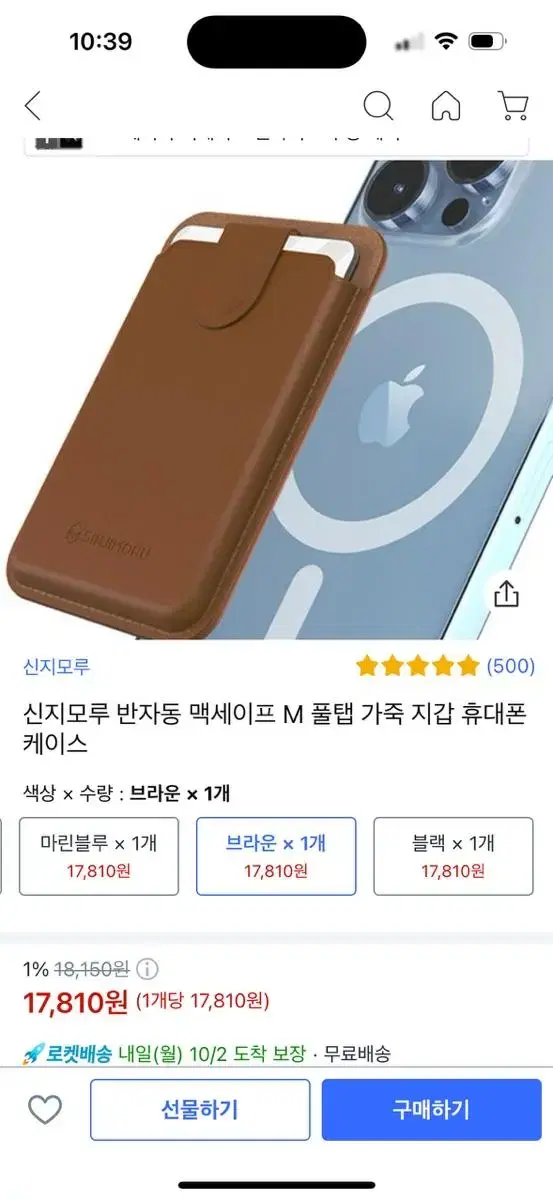This screenshot has width=553, height=1200.
Task: Tap the share icon on product image
Action: coord(507,595)
